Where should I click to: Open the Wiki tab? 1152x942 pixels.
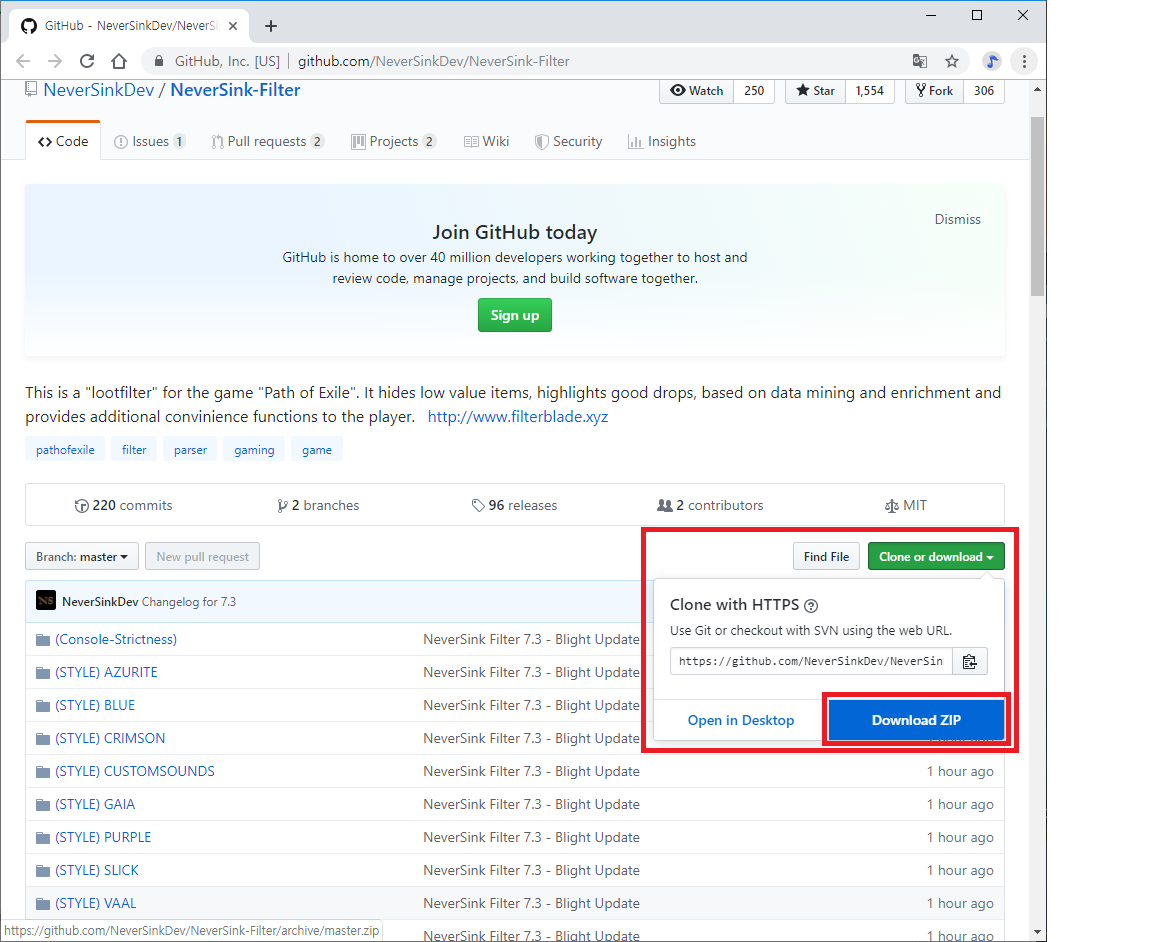point(486,141)
